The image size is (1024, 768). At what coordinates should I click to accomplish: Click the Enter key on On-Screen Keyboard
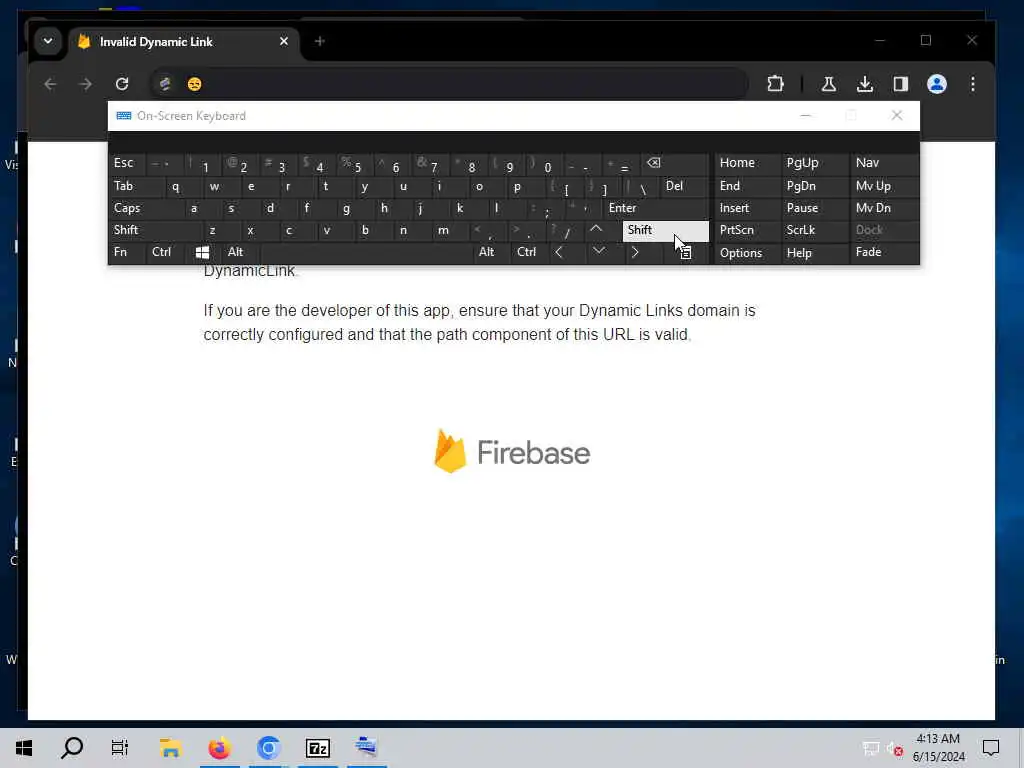pyautogui.click(x=656, y=208)
